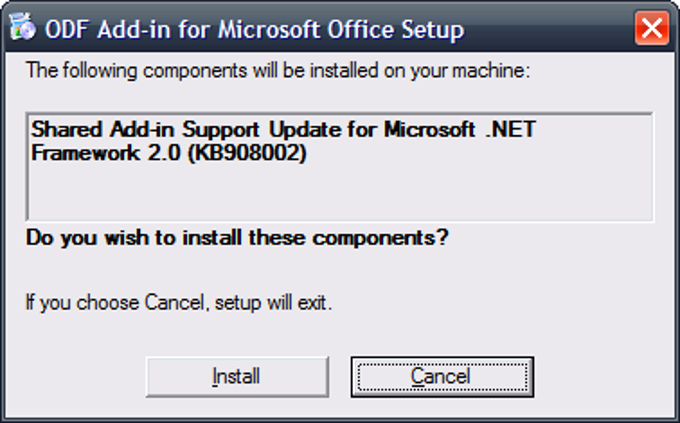Click the red X in title bar
This screenshot has width=680, height=423.
click(x=651, y=28)
